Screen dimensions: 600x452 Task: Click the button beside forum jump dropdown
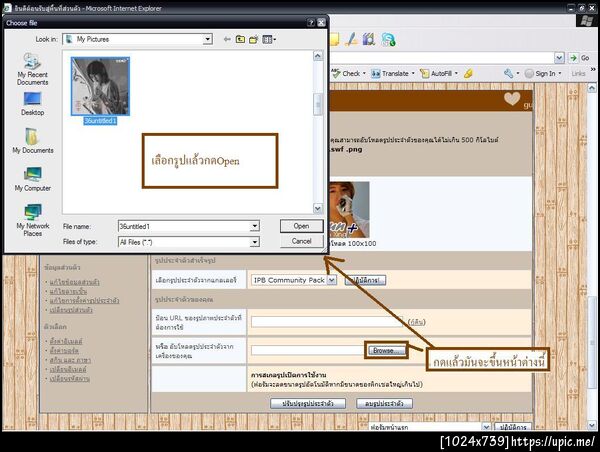[513, 426]
